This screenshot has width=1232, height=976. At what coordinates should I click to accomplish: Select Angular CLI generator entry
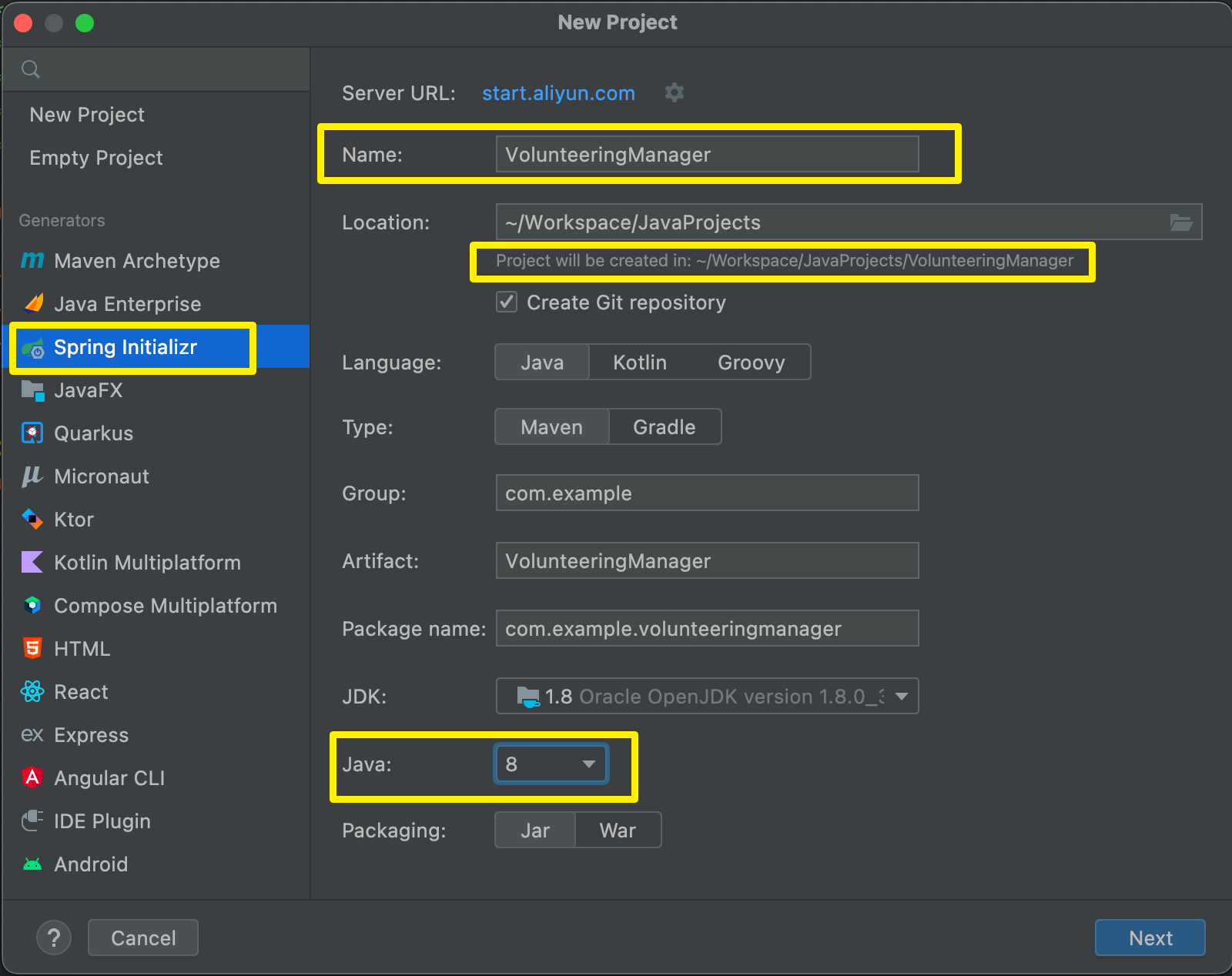click(x=156, y=778)
